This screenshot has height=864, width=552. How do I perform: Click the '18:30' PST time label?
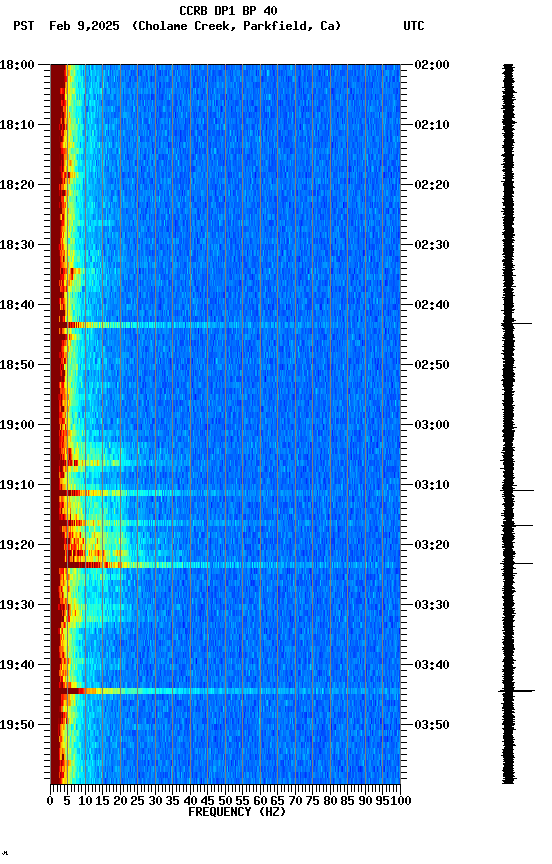pyautogui.click(x=17, y=245)
